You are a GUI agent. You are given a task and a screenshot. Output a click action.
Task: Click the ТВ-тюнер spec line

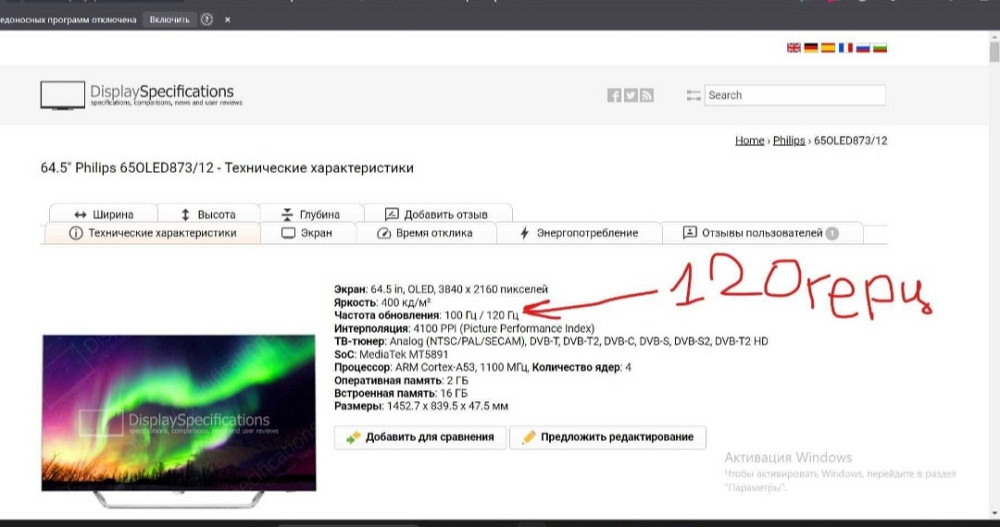point(551,341)
